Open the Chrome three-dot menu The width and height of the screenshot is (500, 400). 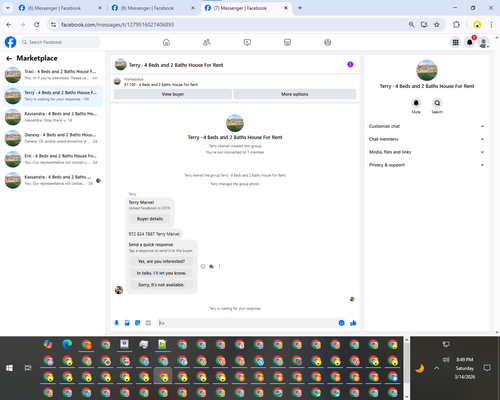[x=491, y=25]
